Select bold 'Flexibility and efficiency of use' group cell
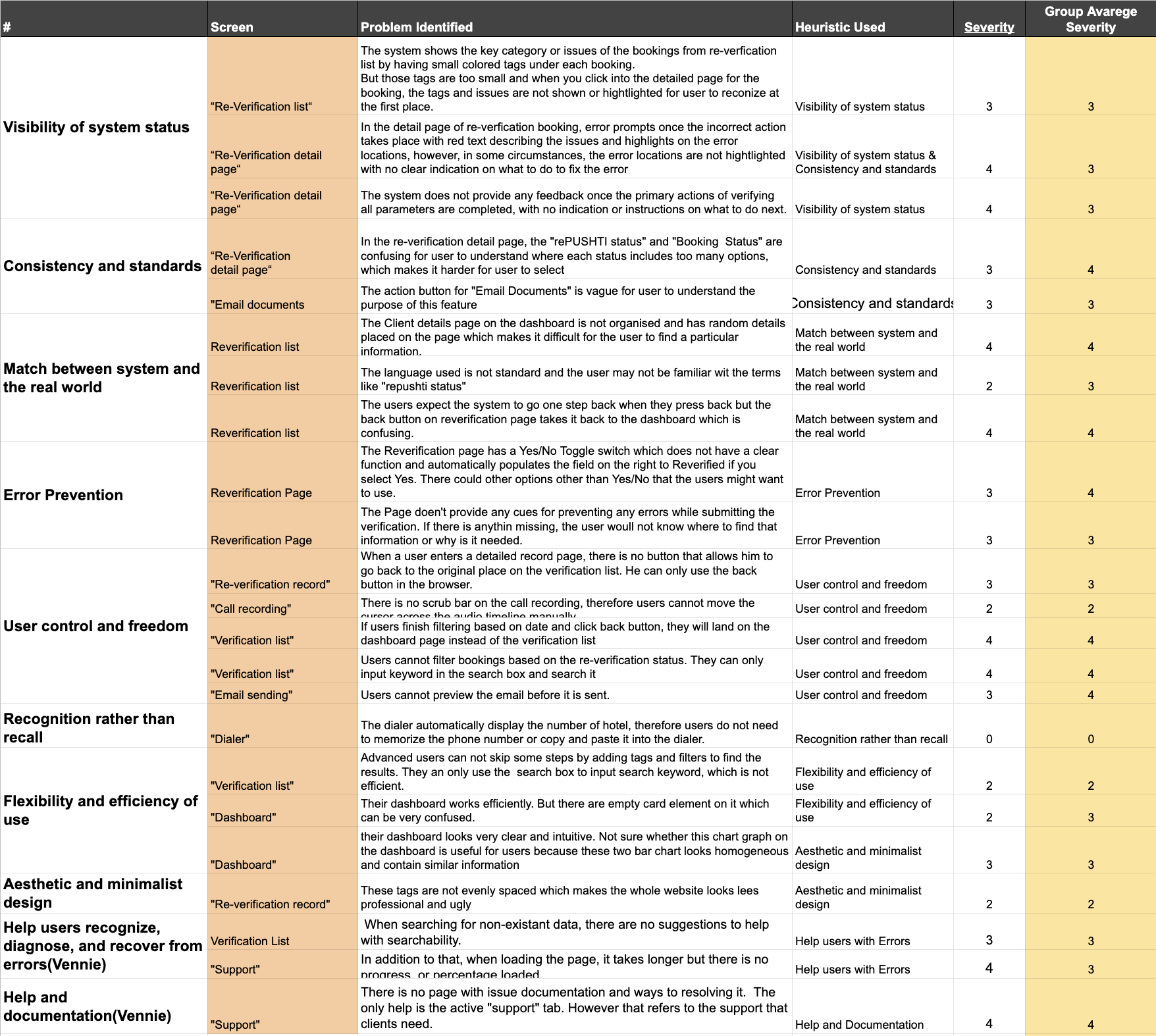The height and width of the screenshot is (1036, 1156). click(104, 810)
